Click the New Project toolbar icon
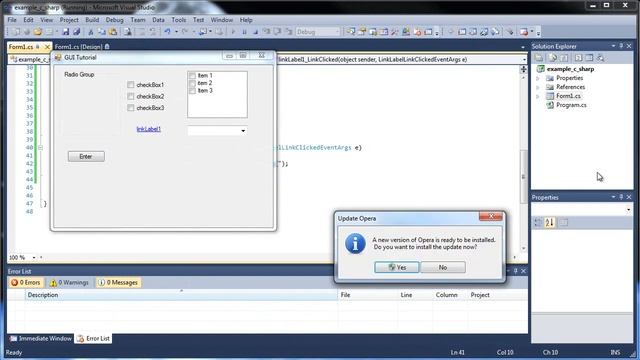The image size is (640, 360). coord(16,32)
